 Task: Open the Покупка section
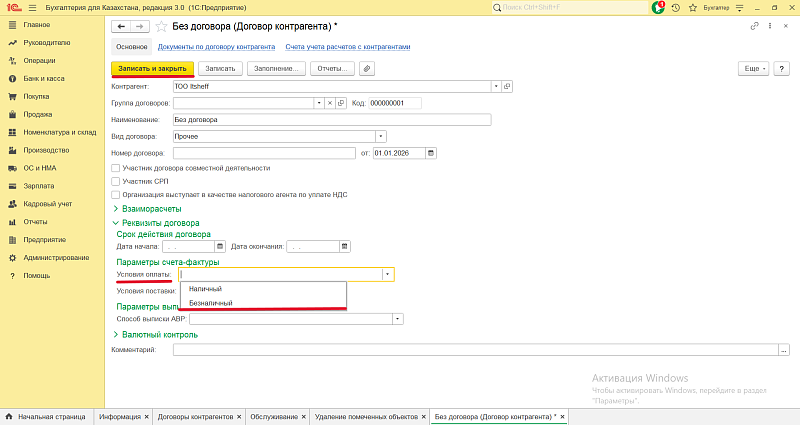pos(36,96)
